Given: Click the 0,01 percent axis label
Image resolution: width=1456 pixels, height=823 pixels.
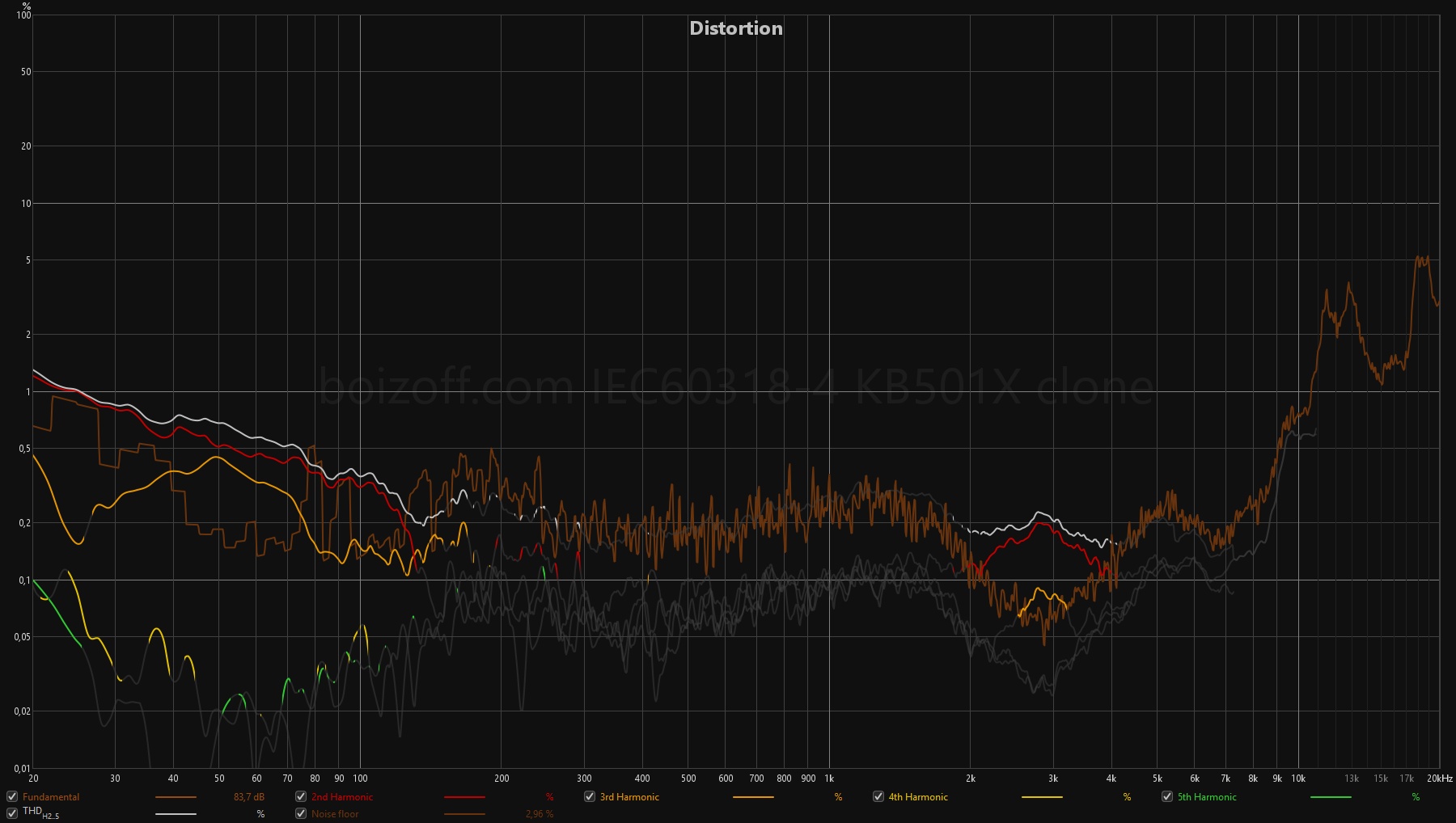Looking at the screenshot, I should pos(23,769).
